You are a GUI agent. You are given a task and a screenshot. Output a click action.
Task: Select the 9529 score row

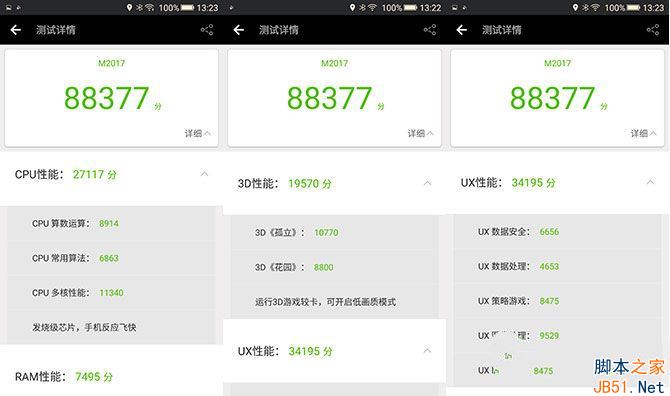click(557, 335)
